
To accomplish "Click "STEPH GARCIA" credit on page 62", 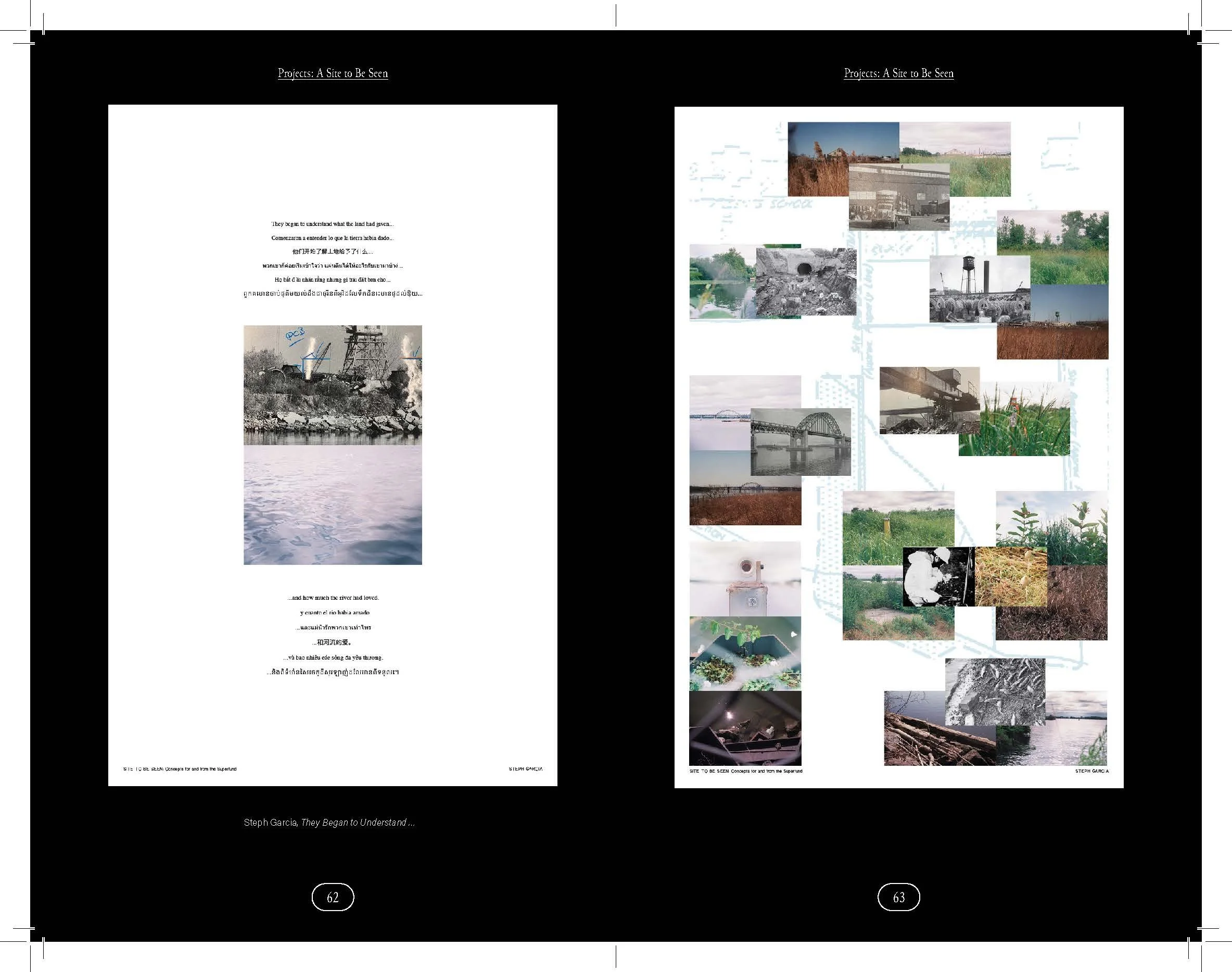I will click(x=526, y=769).
